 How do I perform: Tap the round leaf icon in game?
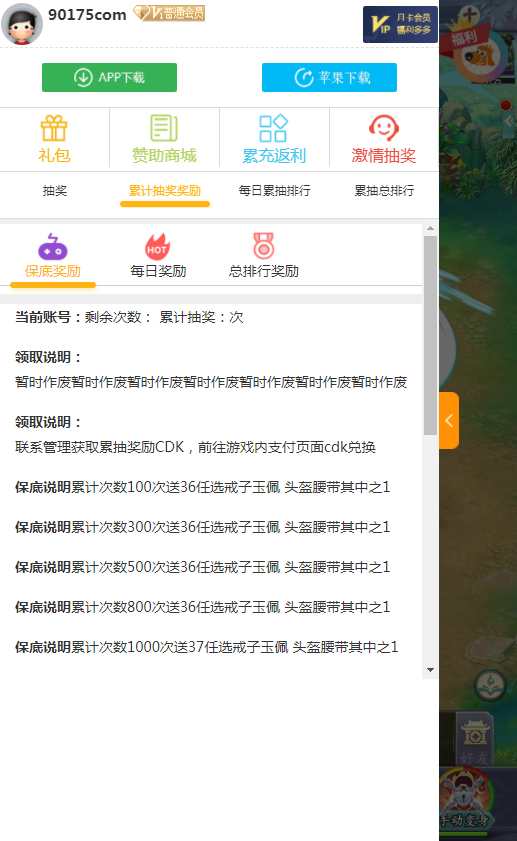490,685
